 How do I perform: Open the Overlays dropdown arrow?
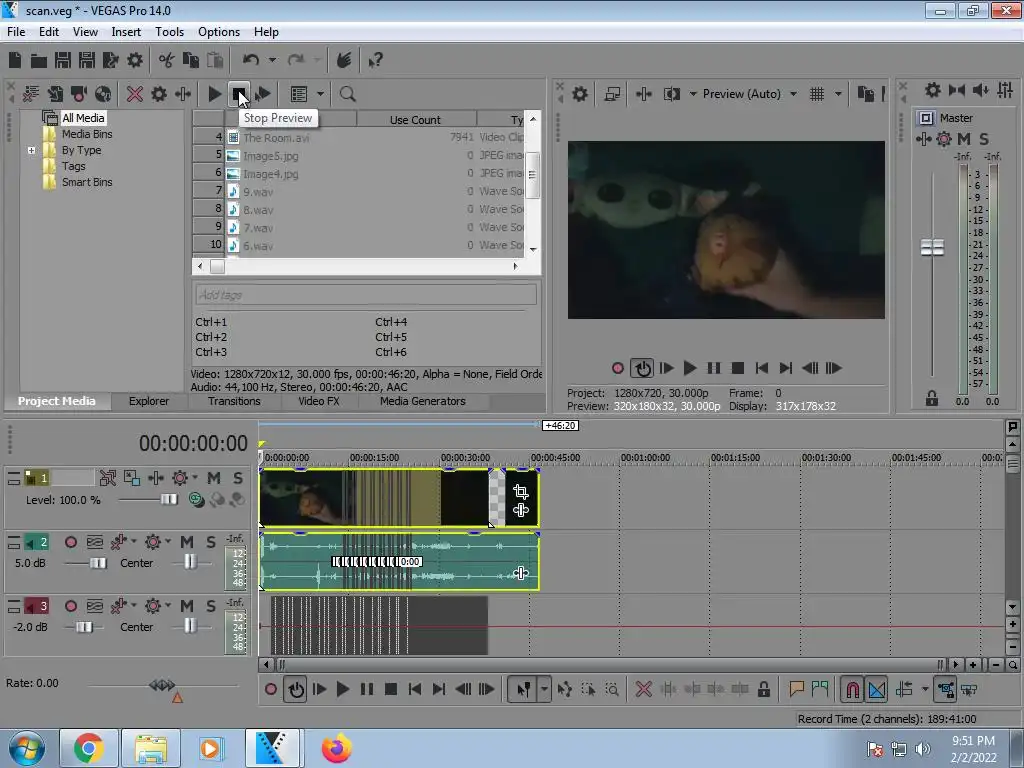tap(838, 94)
